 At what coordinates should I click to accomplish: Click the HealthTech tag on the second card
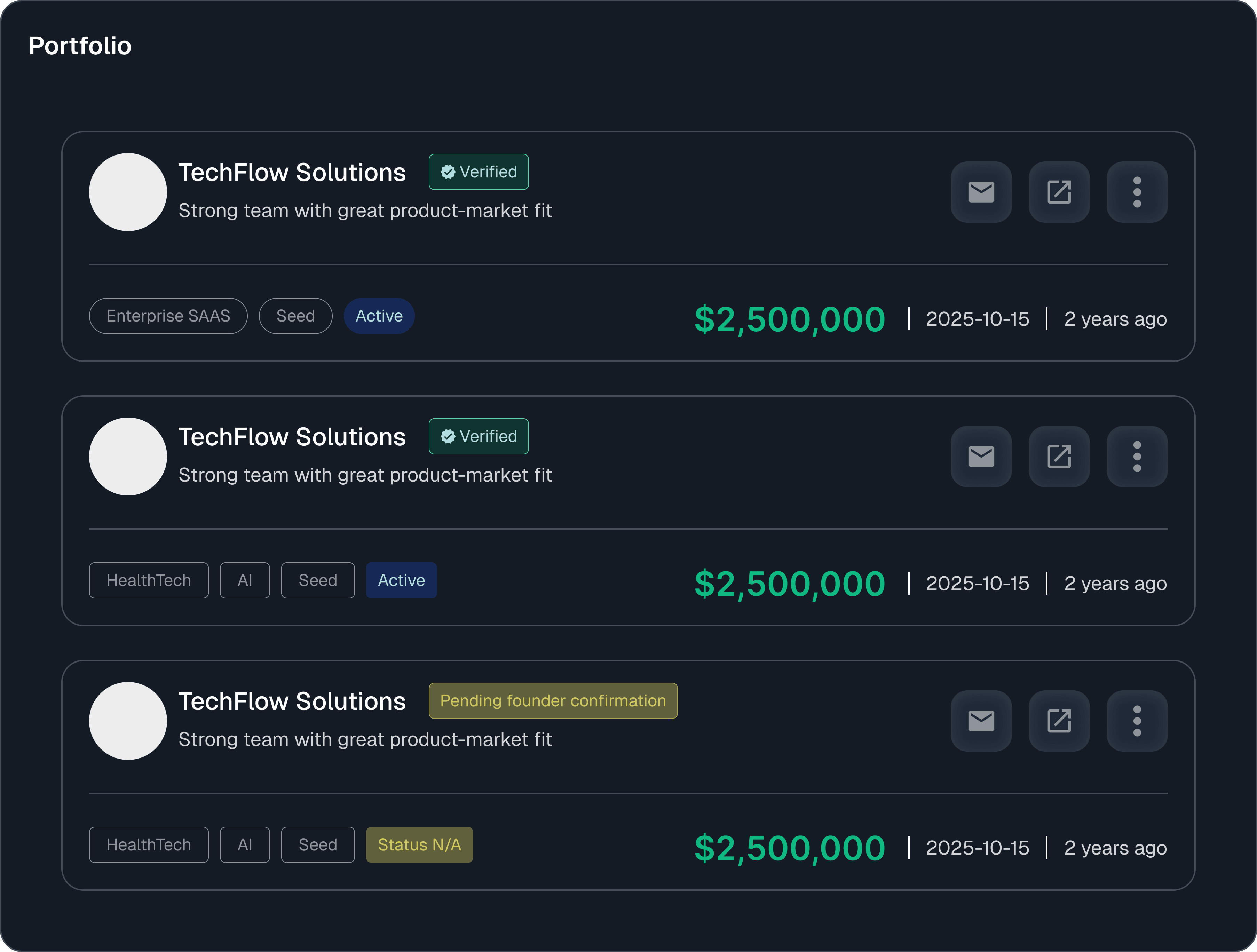pyautogui.click(x=149, y=580)
